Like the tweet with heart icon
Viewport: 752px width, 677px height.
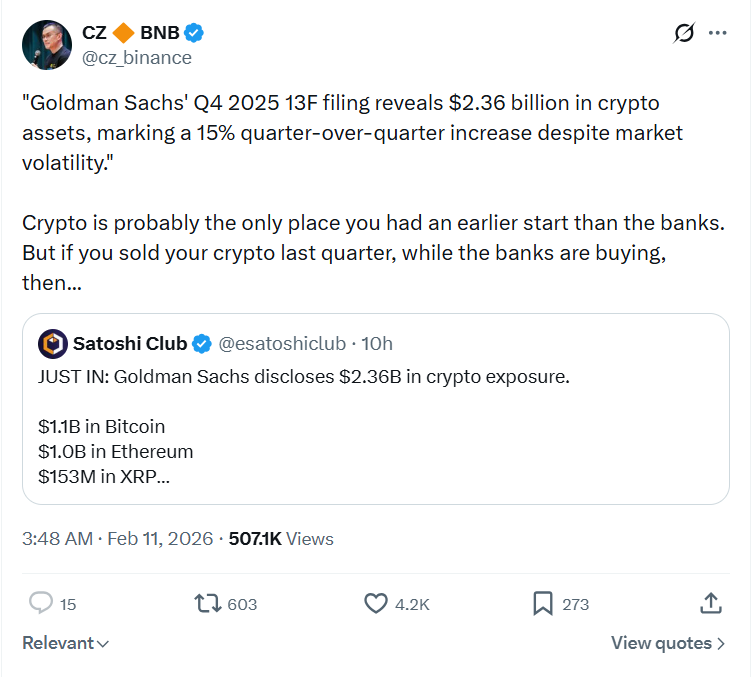pyautogui.click(x=376, y=603)
